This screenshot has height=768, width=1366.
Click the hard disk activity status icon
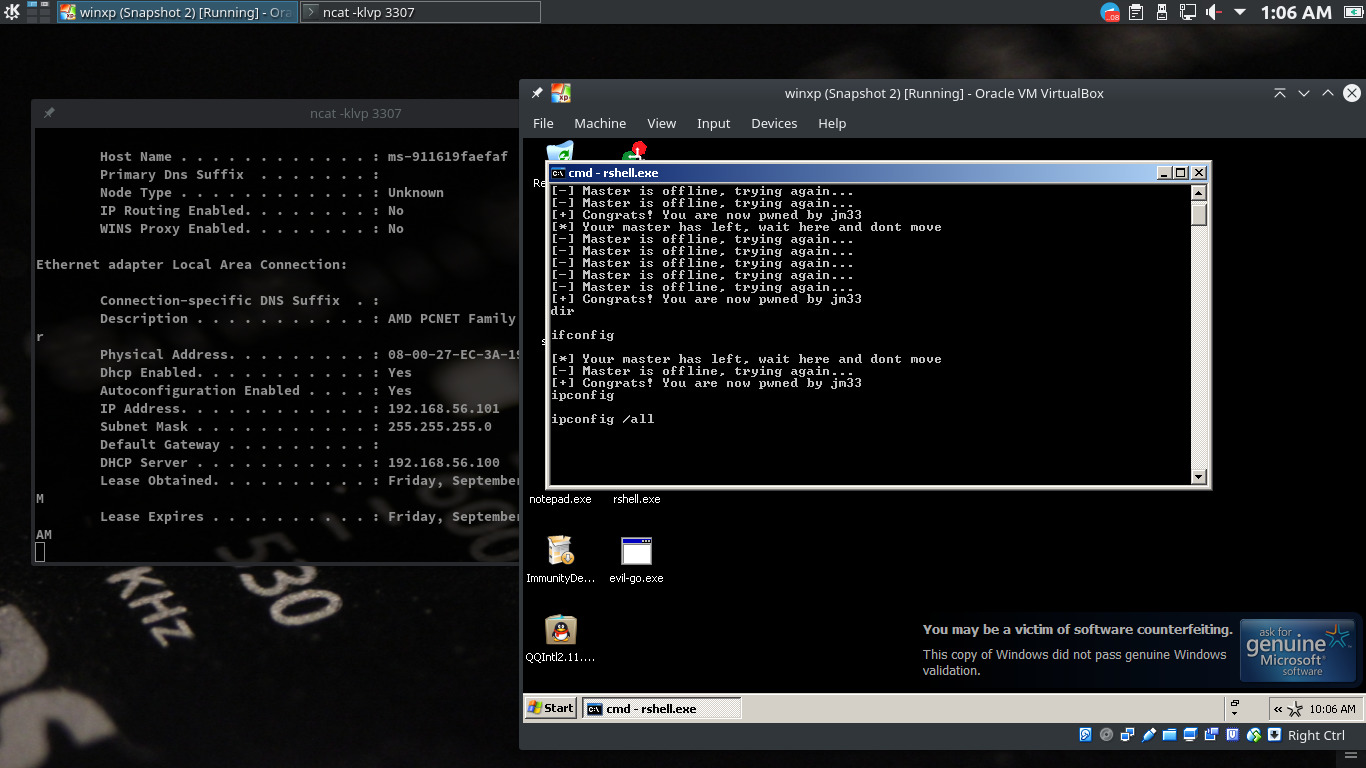[x=1085, y=735]
